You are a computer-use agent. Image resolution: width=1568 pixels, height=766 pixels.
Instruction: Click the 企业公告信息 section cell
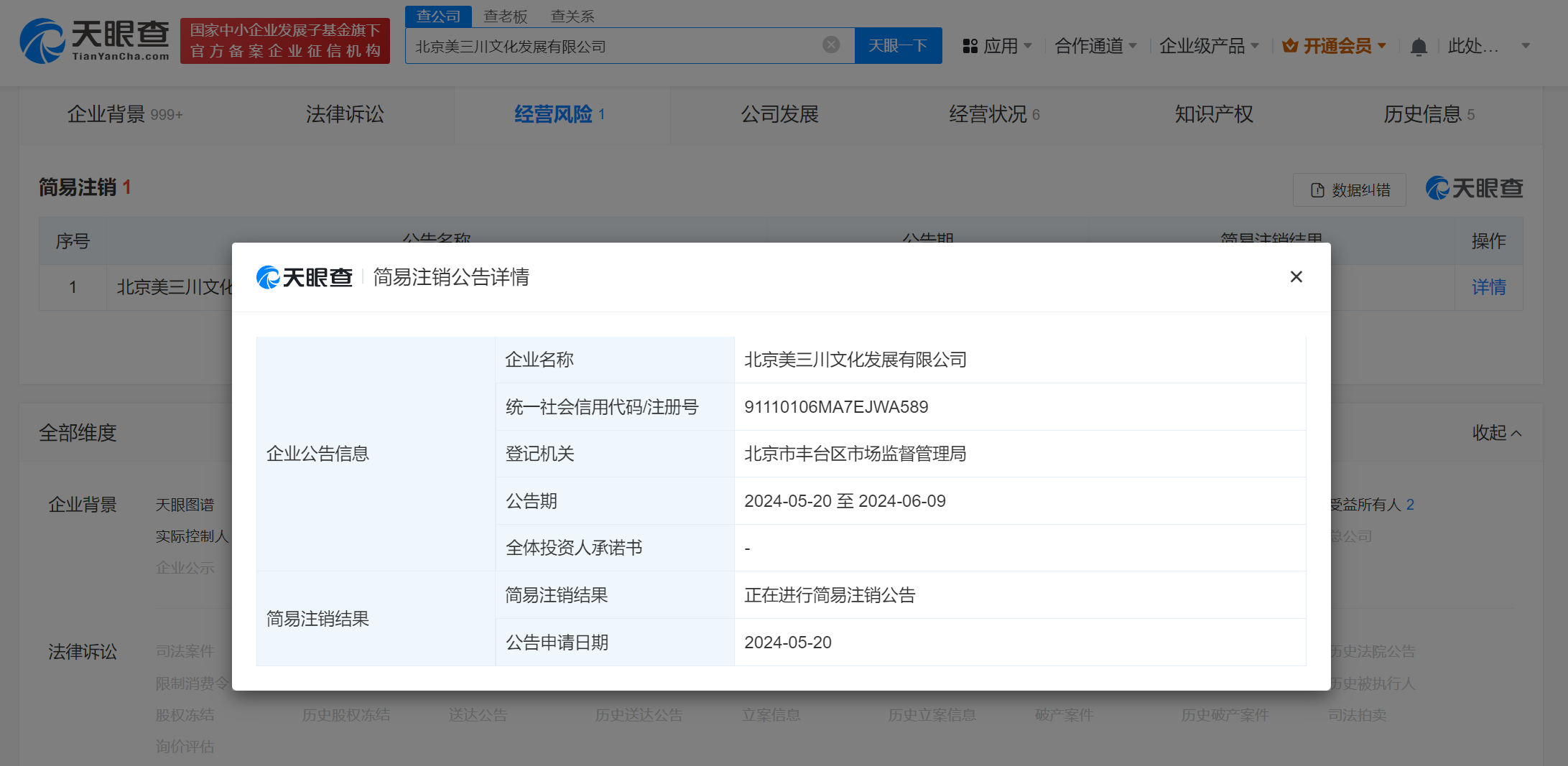(x=376, y=454)
